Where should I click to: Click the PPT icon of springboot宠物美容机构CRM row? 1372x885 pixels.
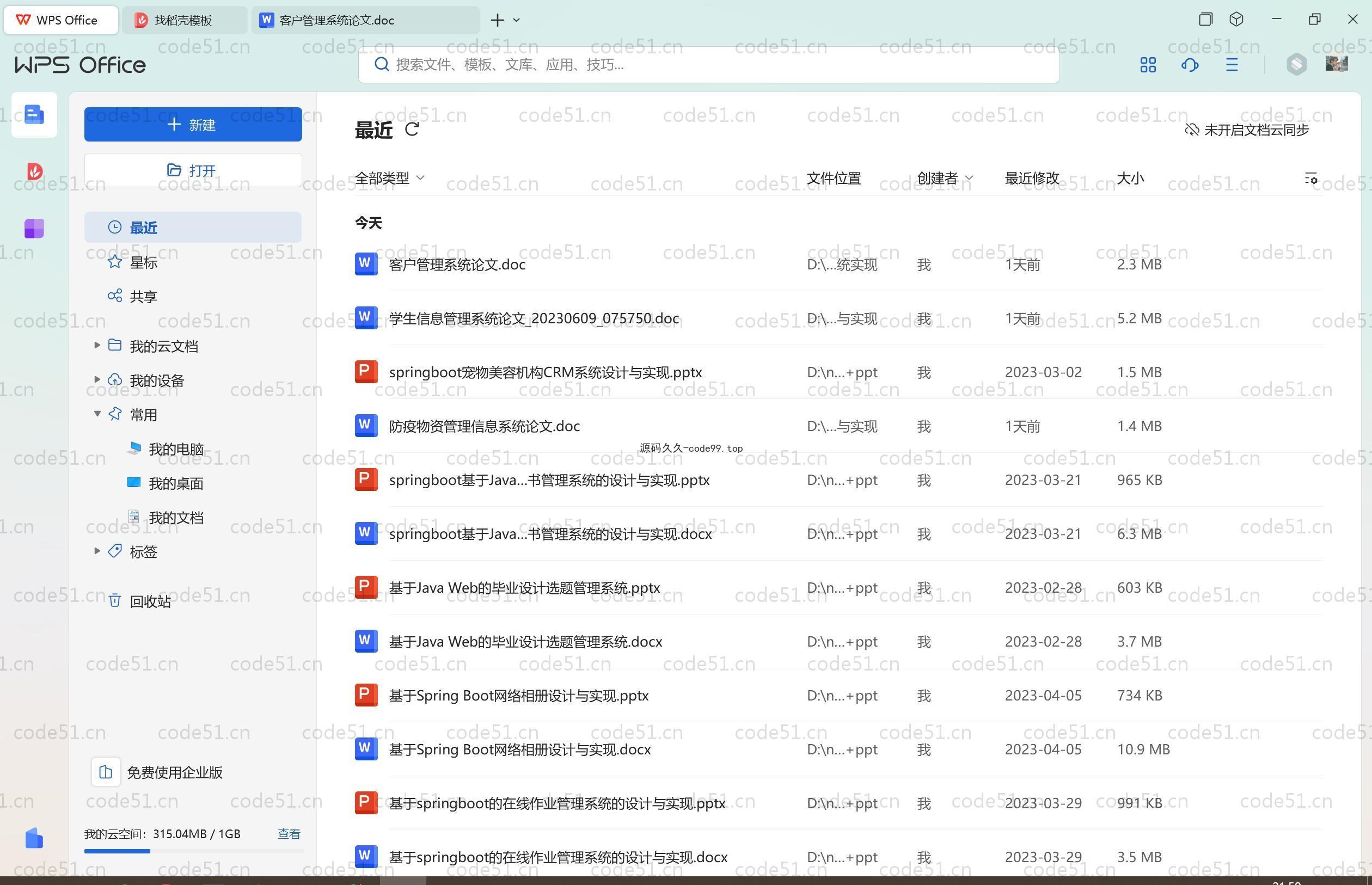coord(365,372)
